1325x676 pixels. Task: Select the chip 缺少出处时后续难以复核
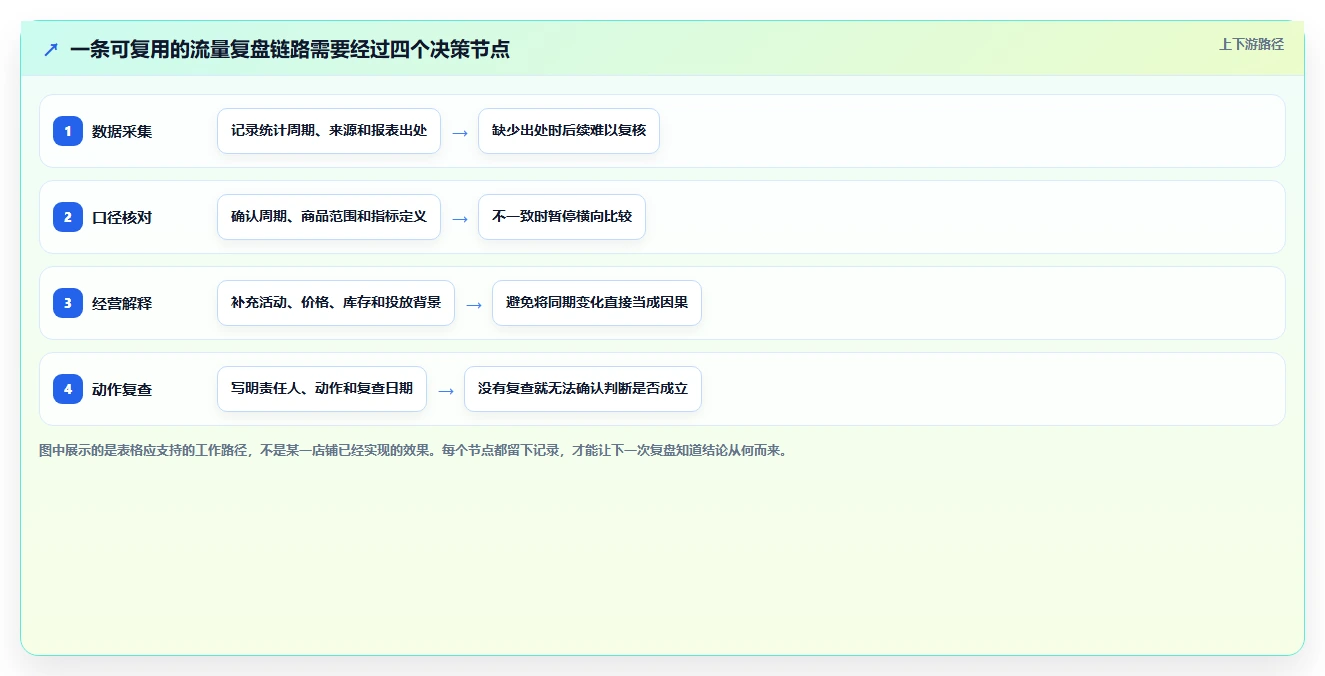point(569,131)
